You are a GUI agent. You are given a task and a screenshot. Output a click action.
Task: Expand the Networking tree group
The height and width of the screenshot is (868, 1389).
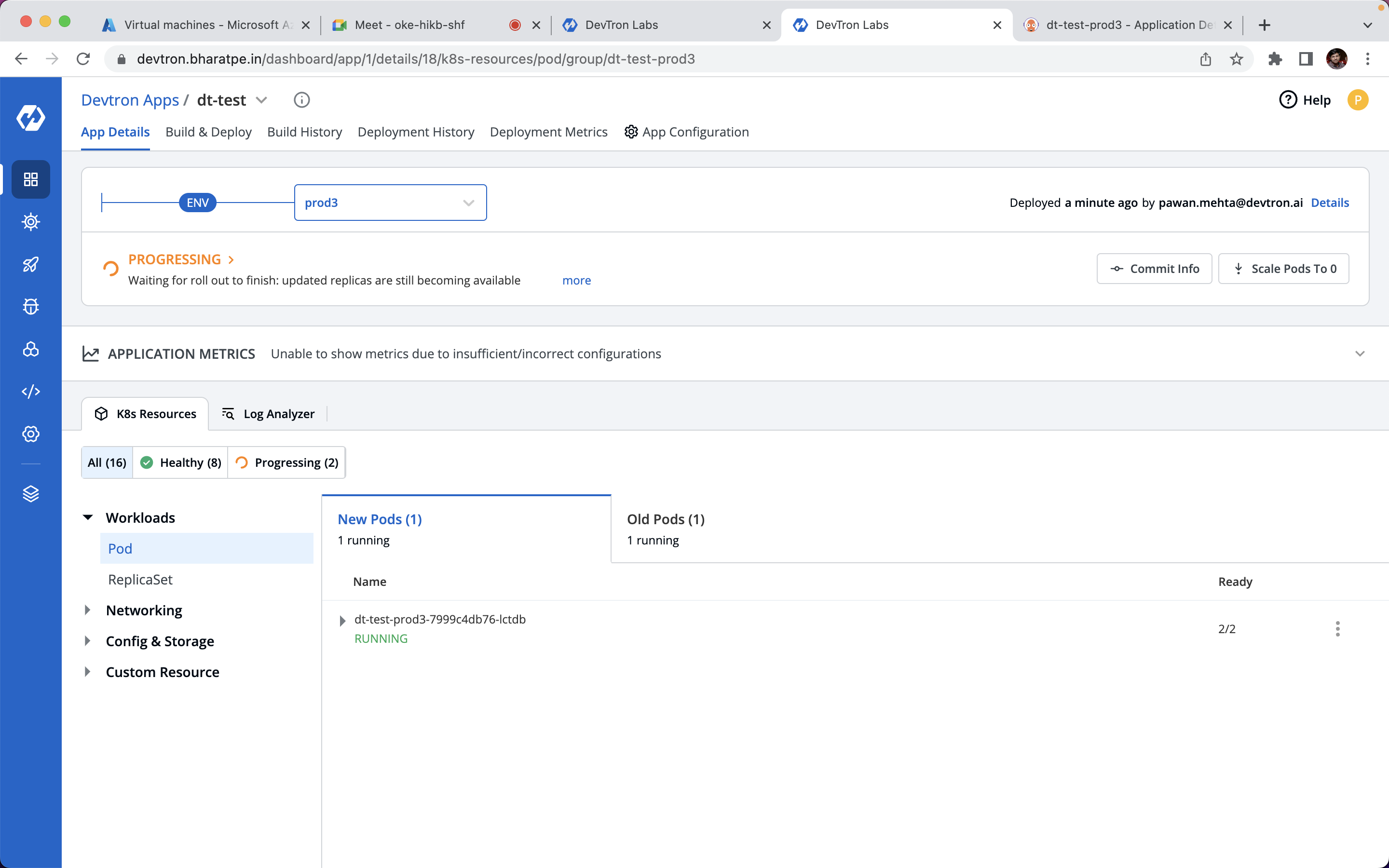(88, 610)
